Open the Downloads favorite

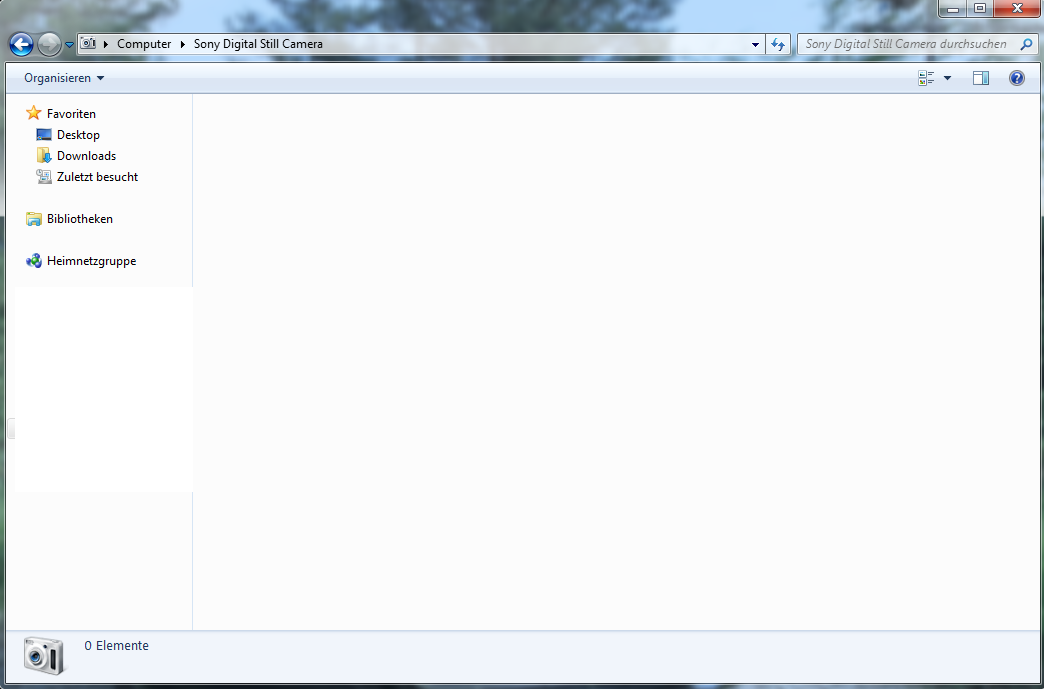[87, 156]
